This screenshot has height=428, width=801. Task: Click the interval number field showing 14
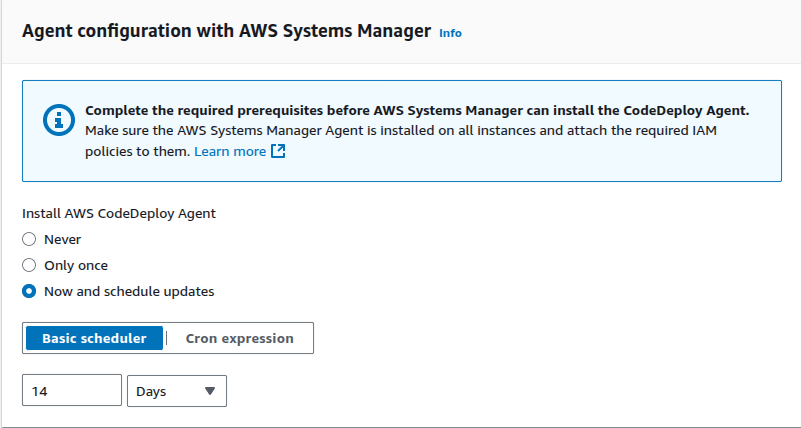[71, 392]
